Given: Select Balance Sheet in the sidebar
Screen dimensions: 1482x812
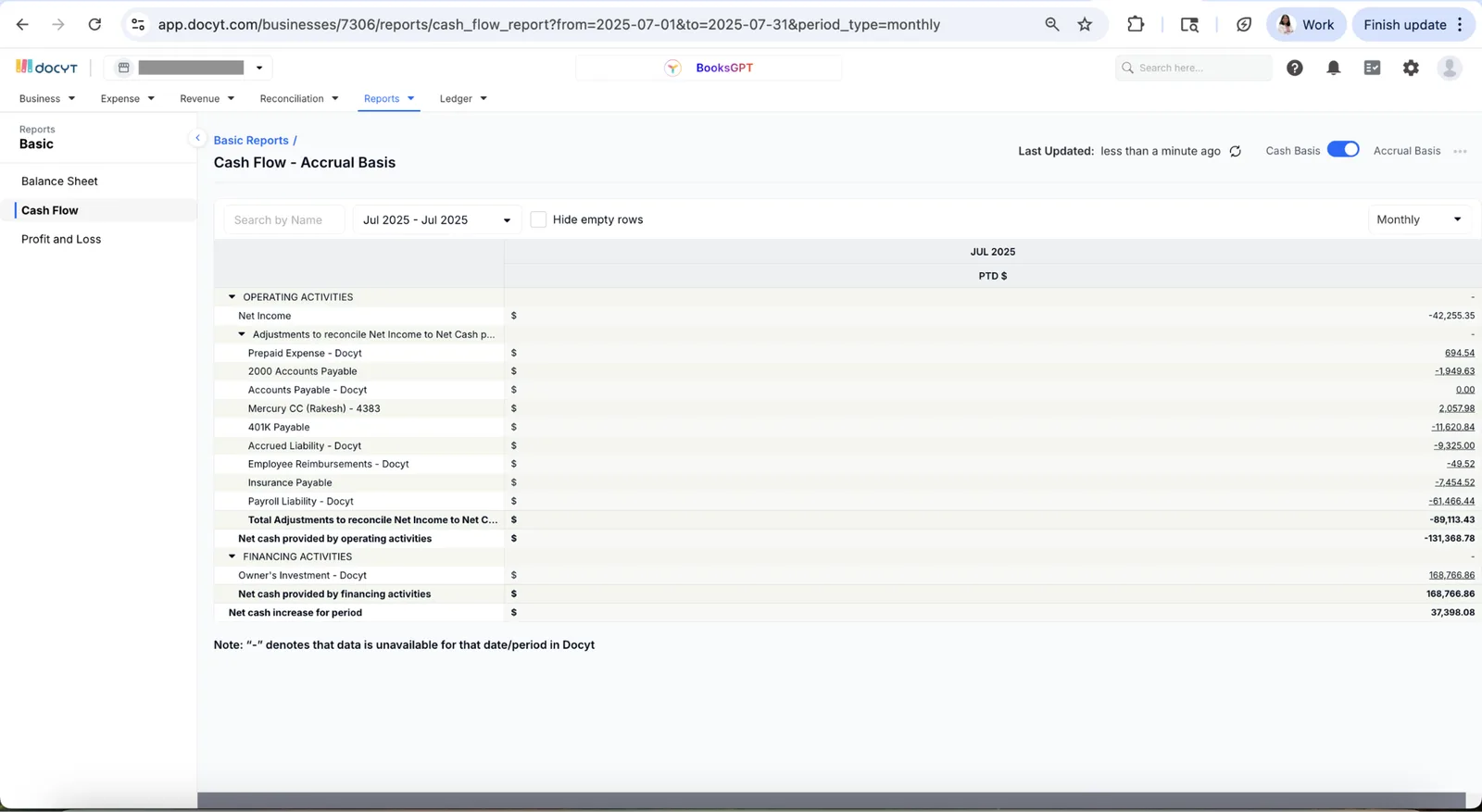Looking at the screenshot, I should click(x=59, y=181).
